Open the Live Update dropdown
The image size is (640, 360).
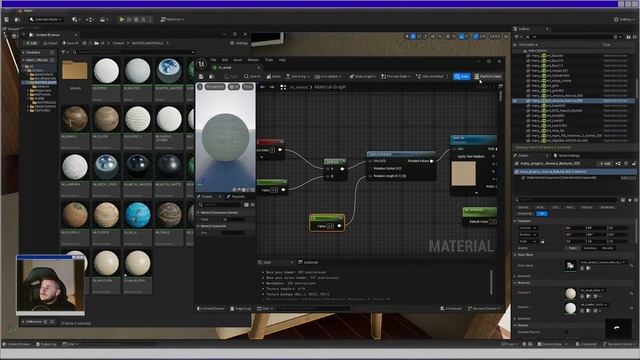tap(327, 76)
